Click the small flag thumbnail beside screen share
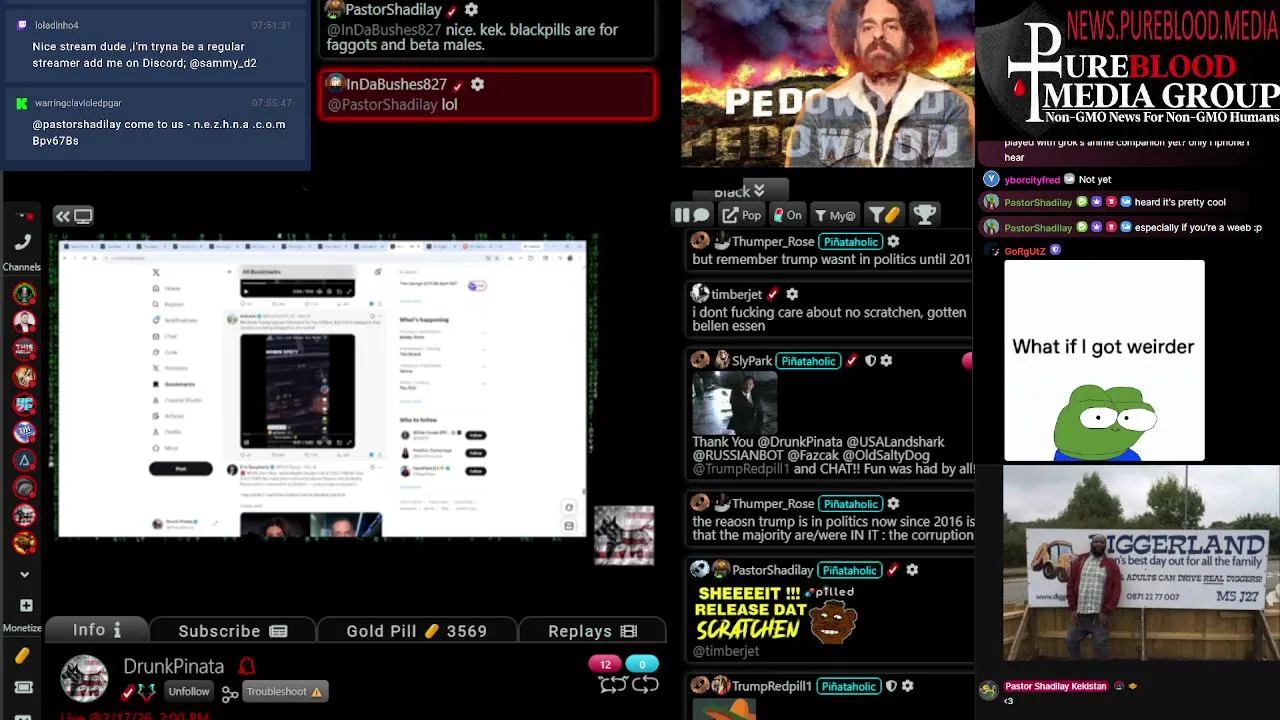This screenshot has width=1280, height=720. coord(624,535)
